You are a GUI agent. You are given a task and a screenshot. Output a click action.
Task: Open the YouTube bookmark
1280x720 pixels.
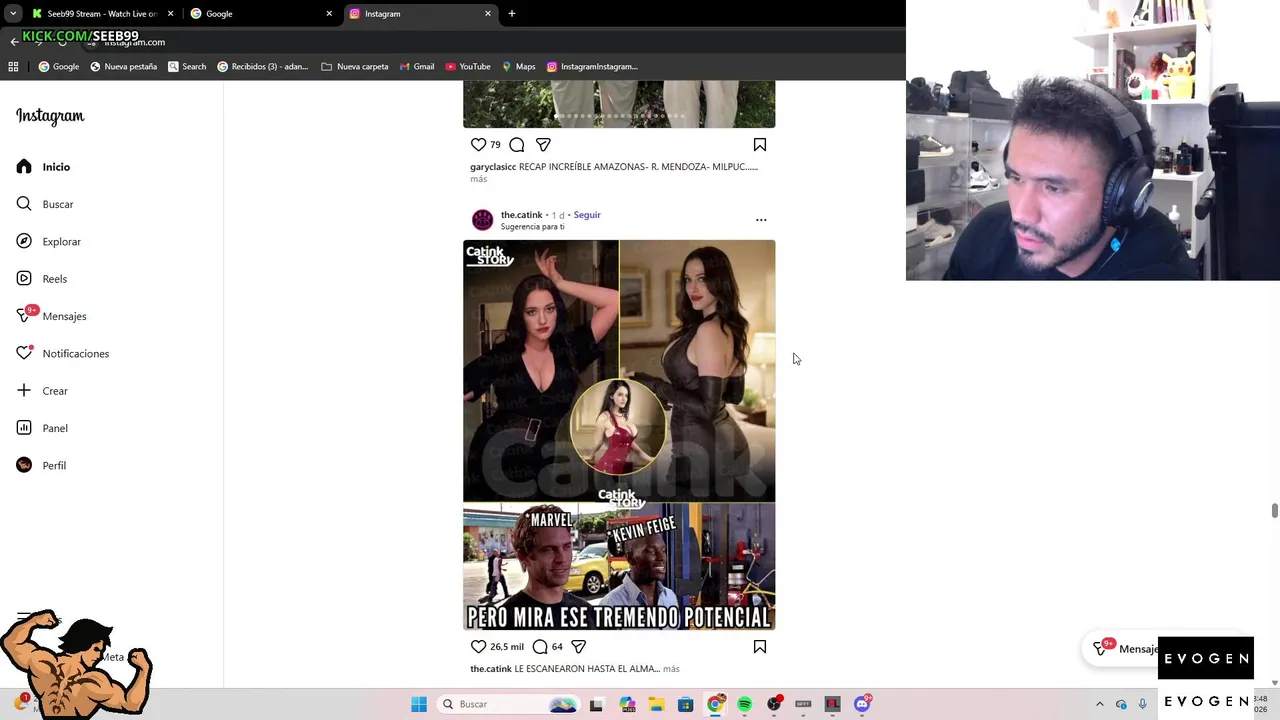click(x=467, y=66)
